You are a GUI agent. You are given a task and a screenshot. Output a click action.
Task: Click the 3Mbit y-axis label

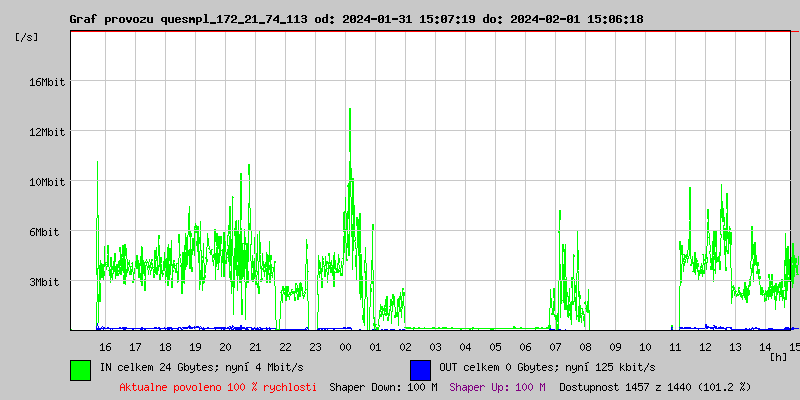click(44, 282)
